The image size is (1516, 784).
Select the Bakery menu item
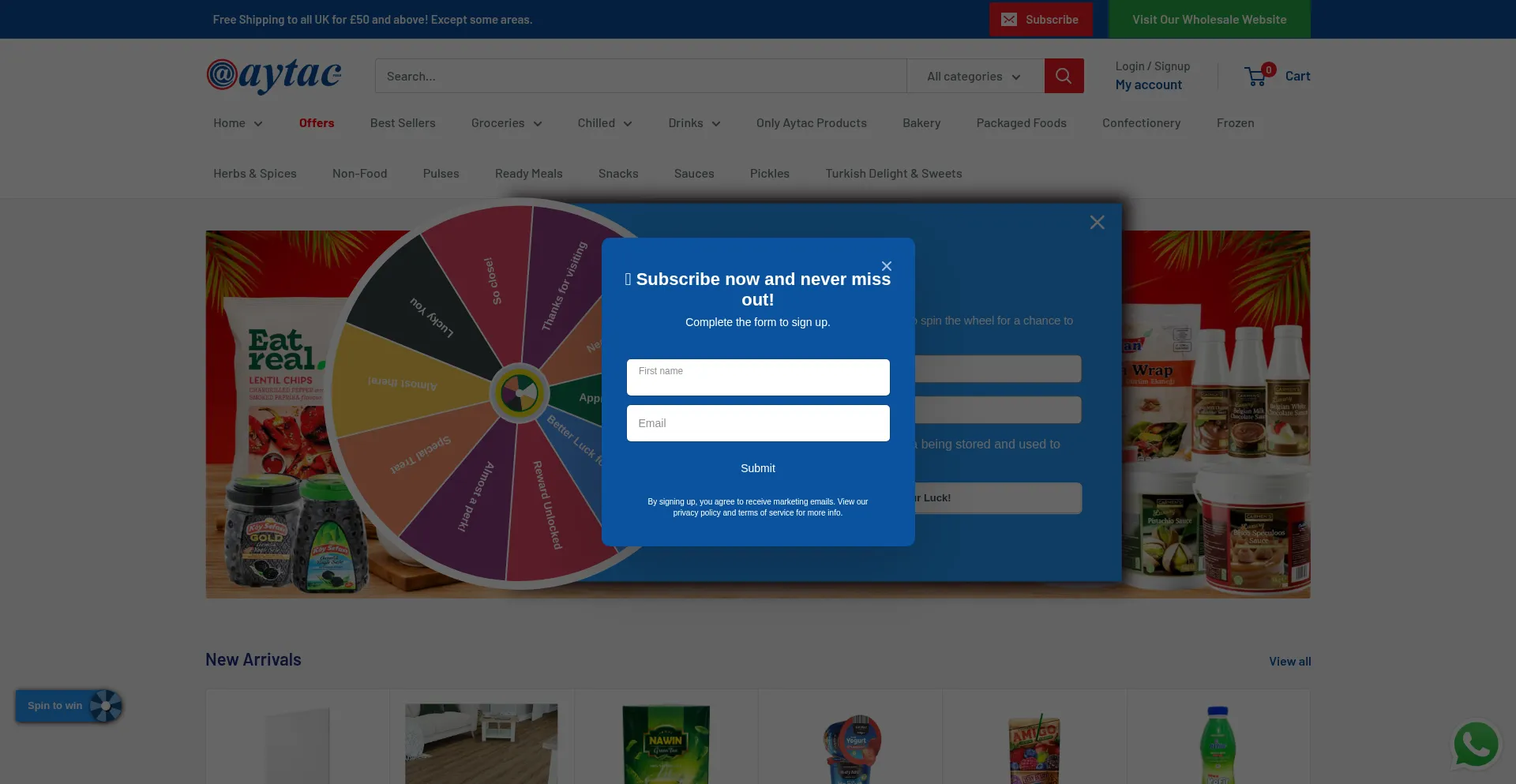point(921,123)
